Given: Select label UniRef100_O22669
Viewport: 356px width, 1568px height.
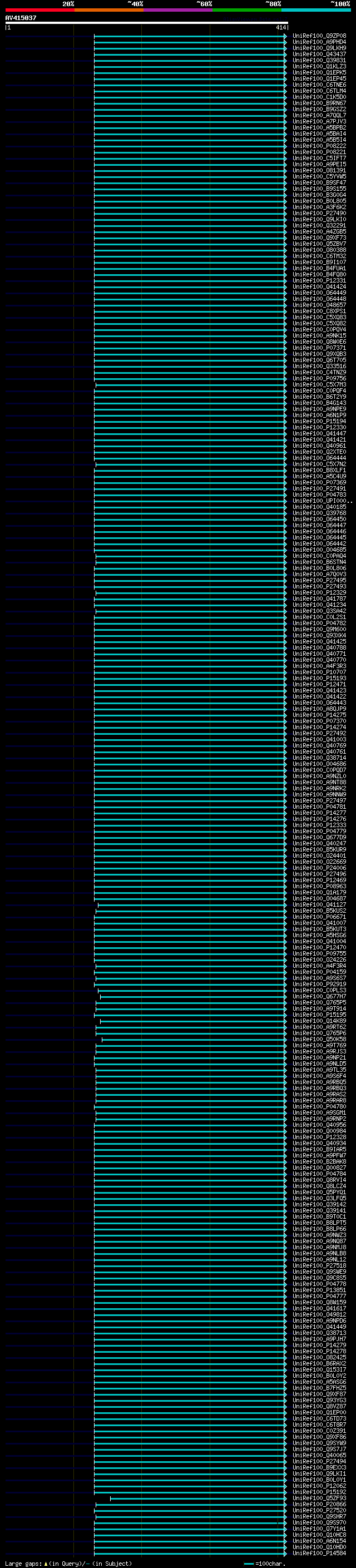Looking at the screenshot, I should click(319, 861).
